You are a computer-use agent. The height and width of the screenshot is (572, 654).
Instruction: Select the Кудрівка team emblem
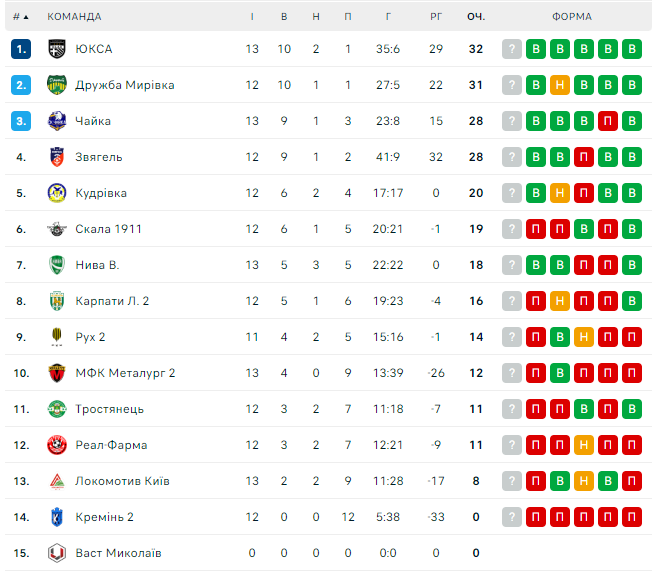56,193
